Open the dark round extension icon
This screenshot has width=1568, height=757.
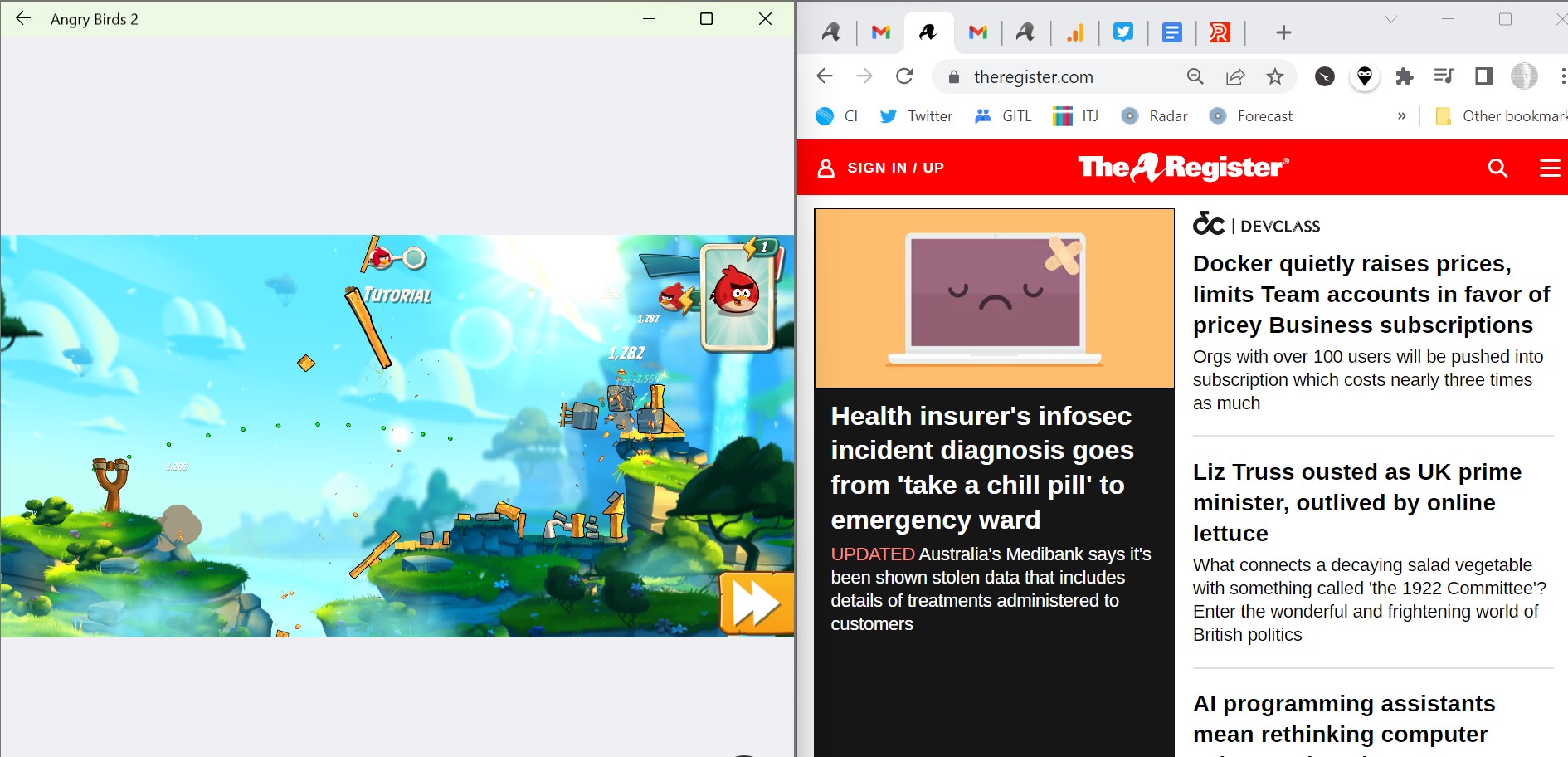point(1325,76)
